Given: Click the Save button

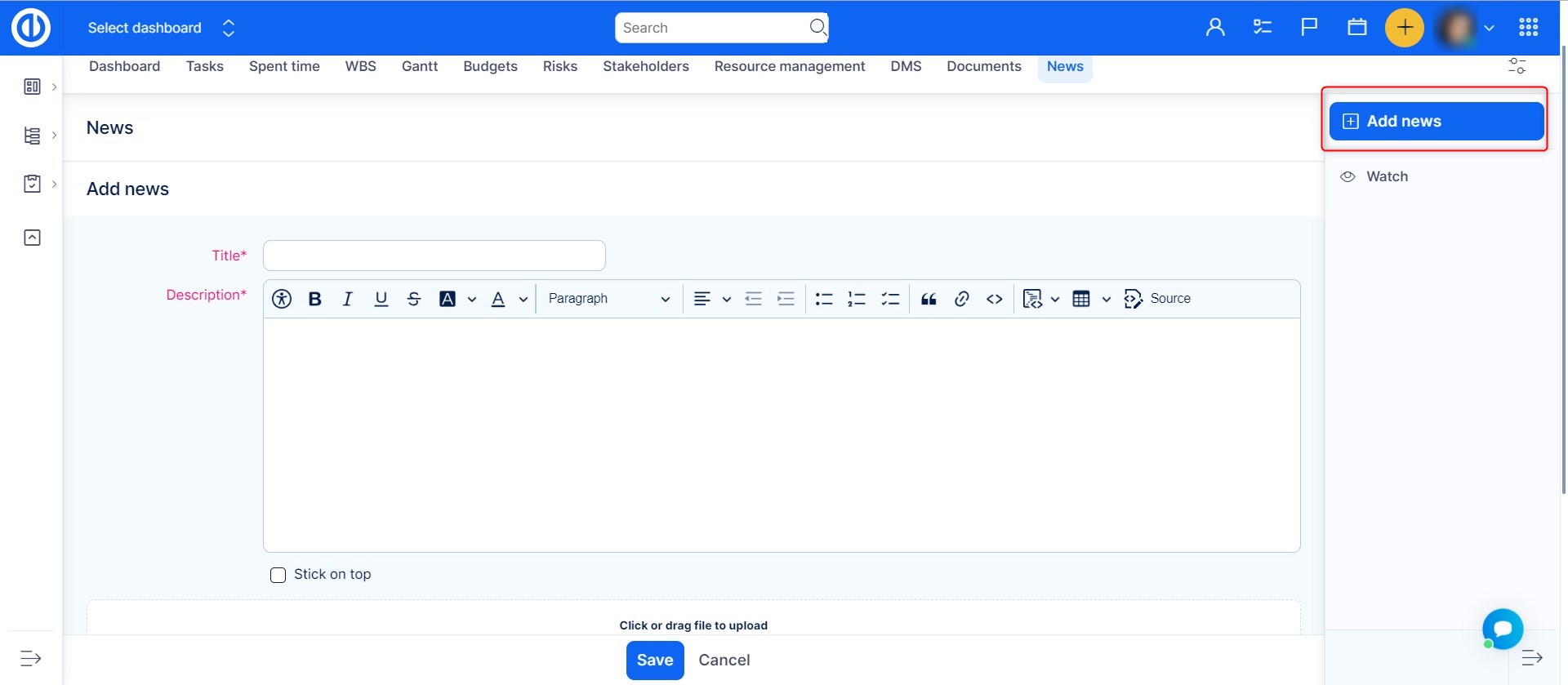Looking at the screenshot, I should [654, 660].
